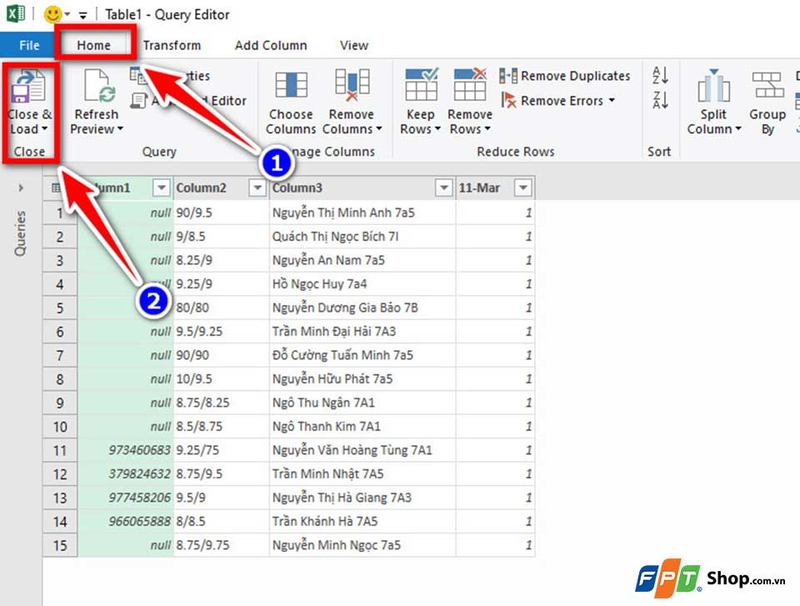Open the 11-Mar column filter dropdown
Image resolution: width=800 pixels, height=606 pixels.
pyautogui.click(x=522, y=187)
